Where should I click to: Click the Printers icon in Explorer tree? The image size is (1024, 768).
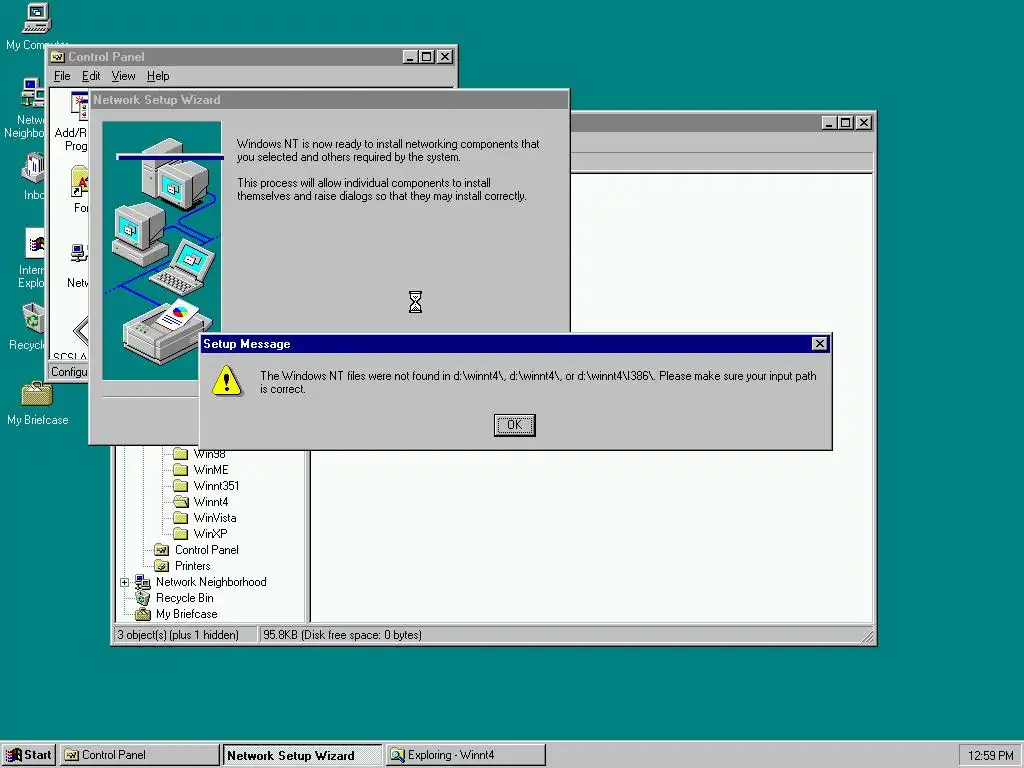pyautogui.click(x=161, y=566)
